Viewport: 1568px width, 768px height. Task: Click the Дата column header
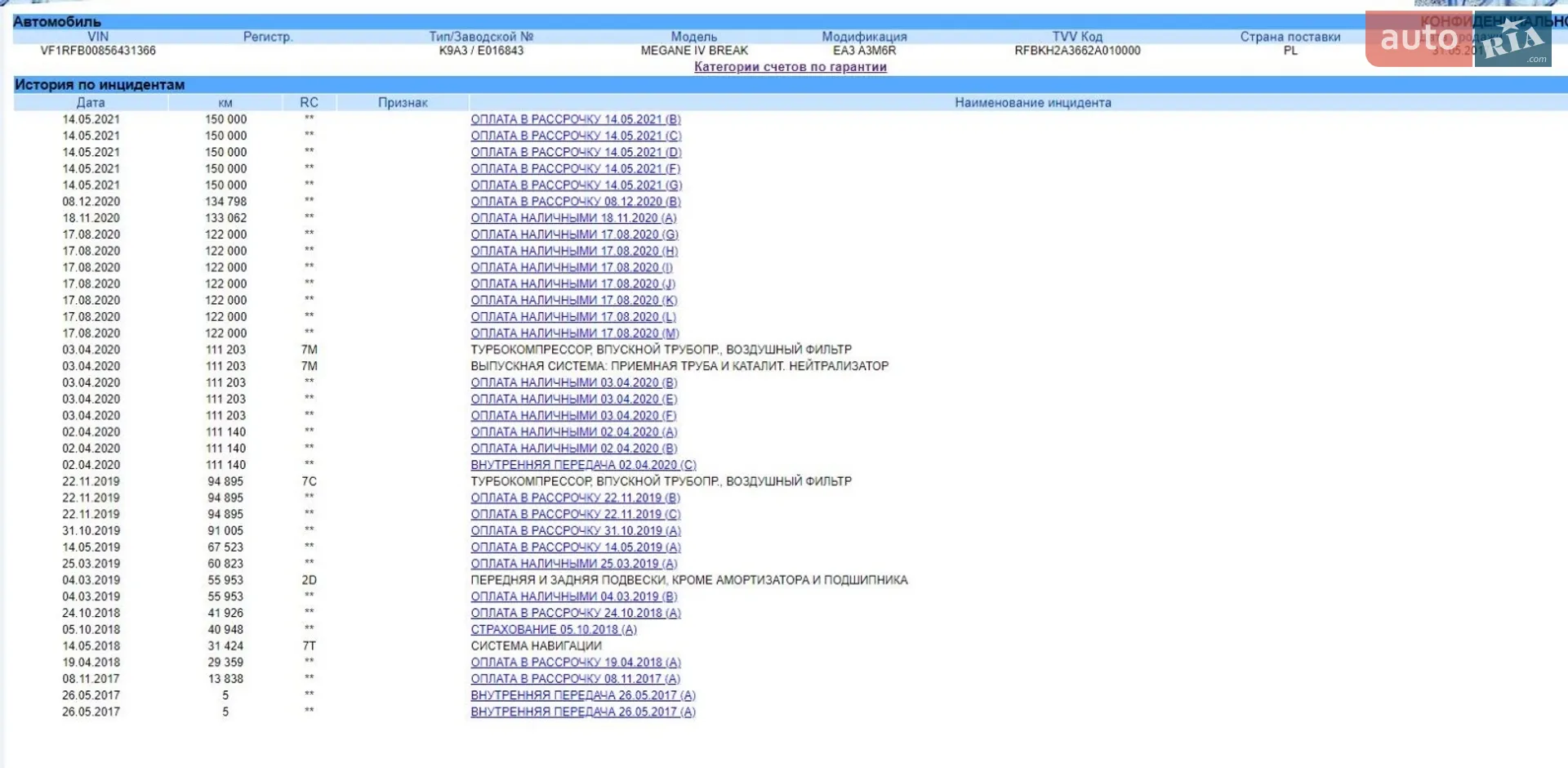pos(91,103)
